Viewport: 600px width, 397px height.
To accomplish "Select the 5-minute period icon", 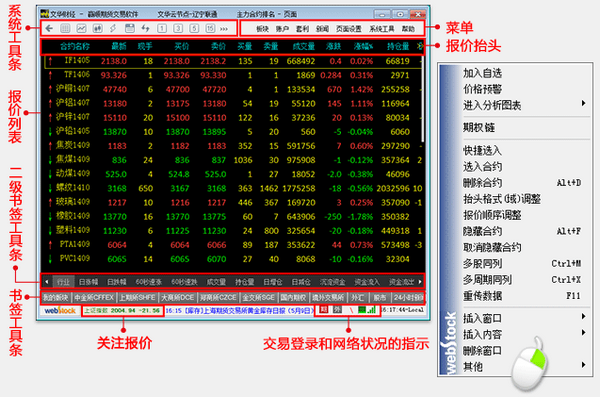I will (194, 28).
